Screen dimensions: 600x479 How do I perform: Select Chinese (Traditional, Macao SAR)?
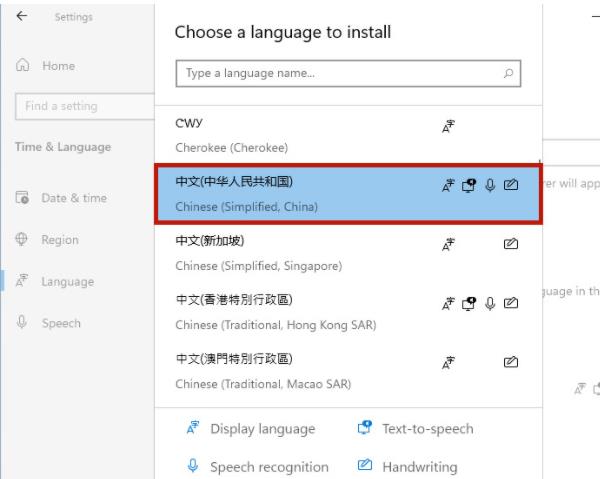click(x=348, y=371)
